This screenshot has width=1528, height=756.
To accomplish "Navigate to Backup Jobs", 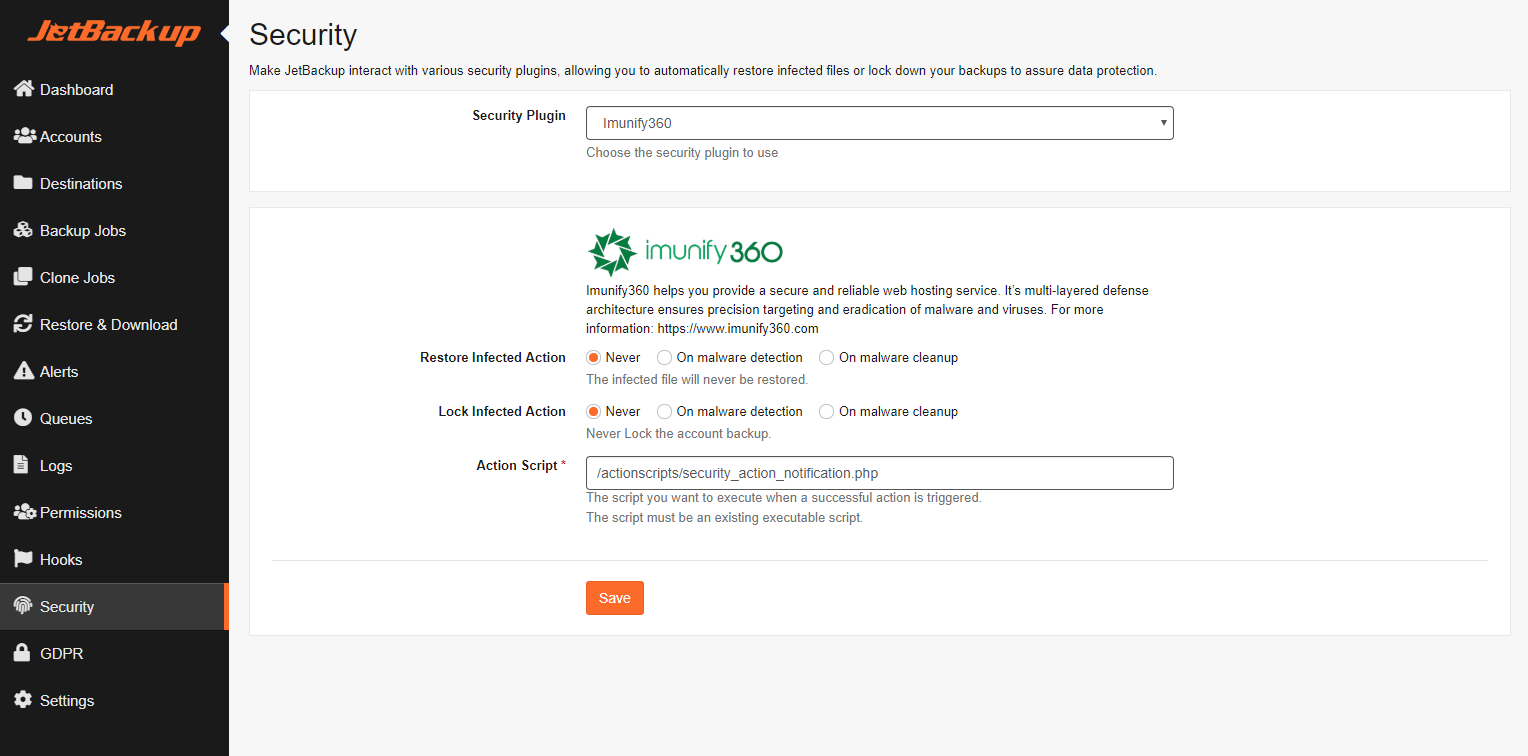I will tap(114, 230).
